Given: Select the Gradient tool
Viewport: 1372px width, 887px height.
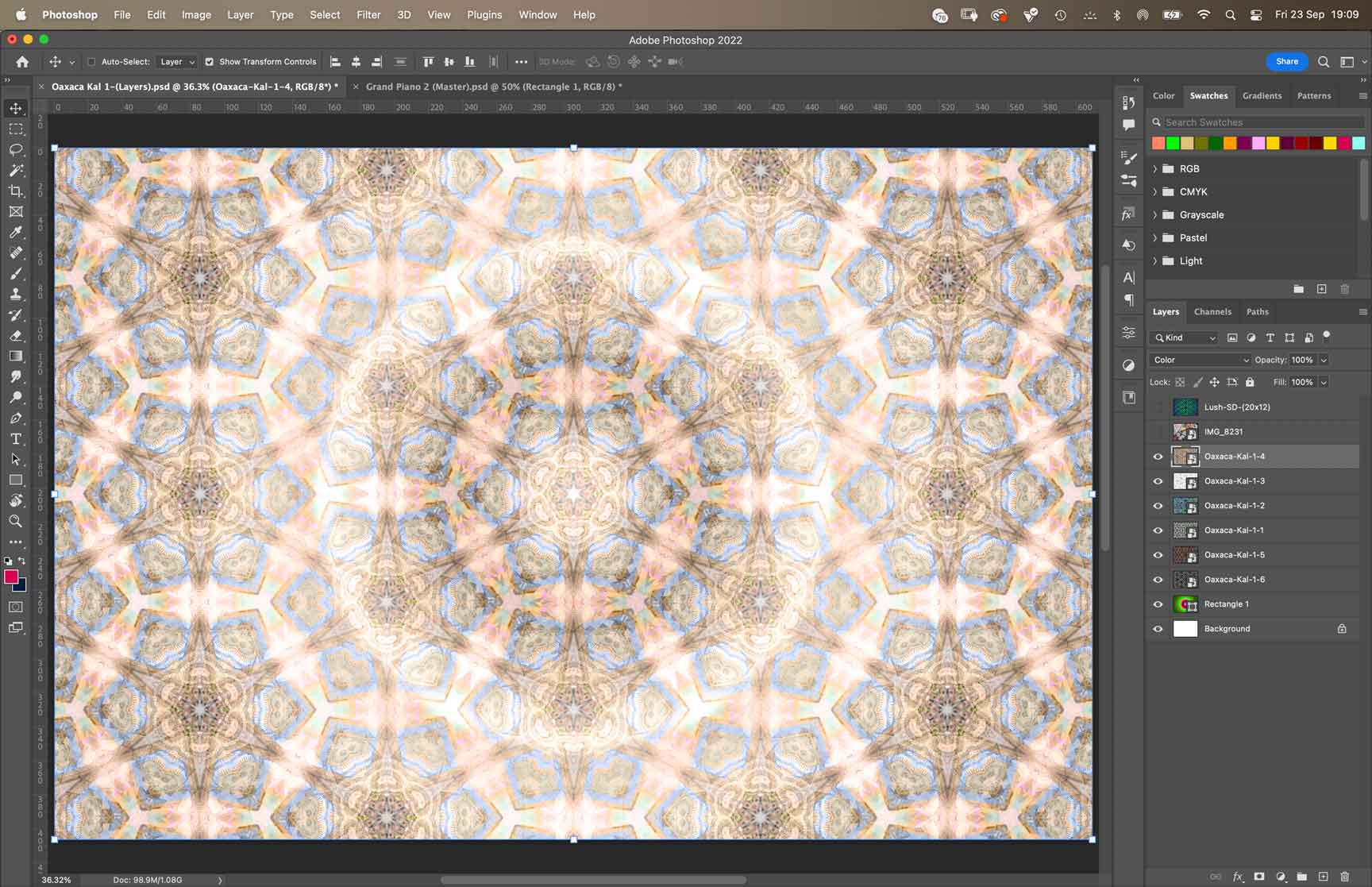Looking at the screenshot, I should [x=16, y=356].
